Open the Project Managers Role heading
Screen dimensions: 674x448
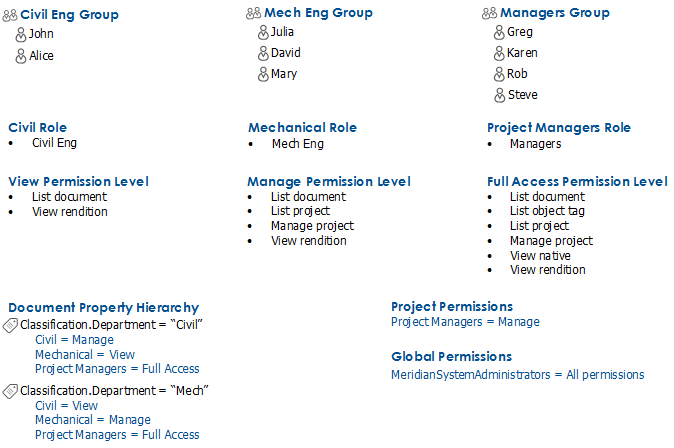pos(559,128)
